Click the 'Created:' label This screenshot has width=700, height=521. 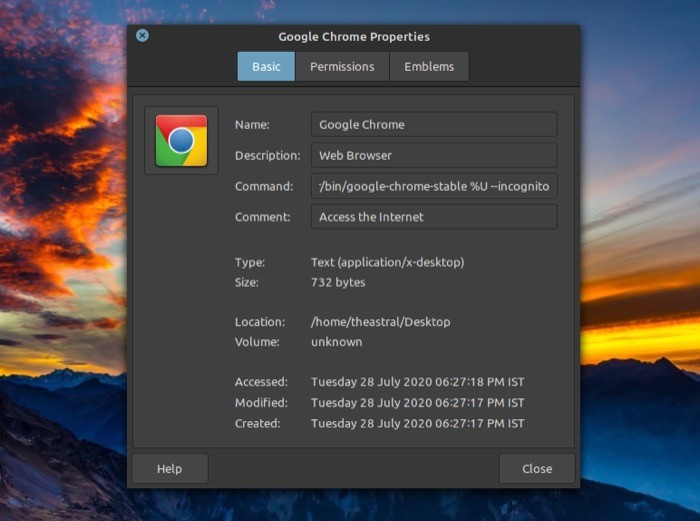pyautogui.click(x=258, y=423)
